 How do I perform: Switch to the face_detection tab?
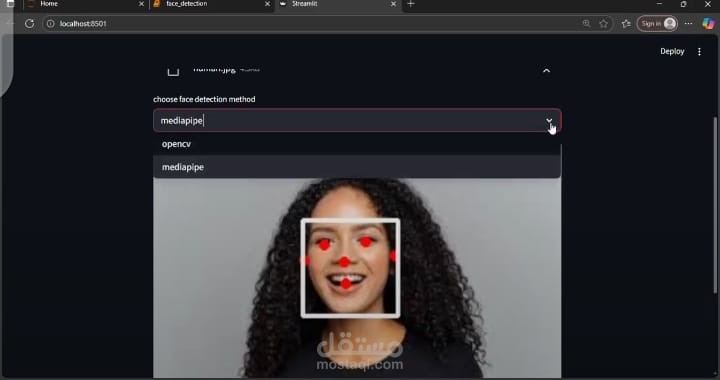pyautogui.click(x=211, y=4)
